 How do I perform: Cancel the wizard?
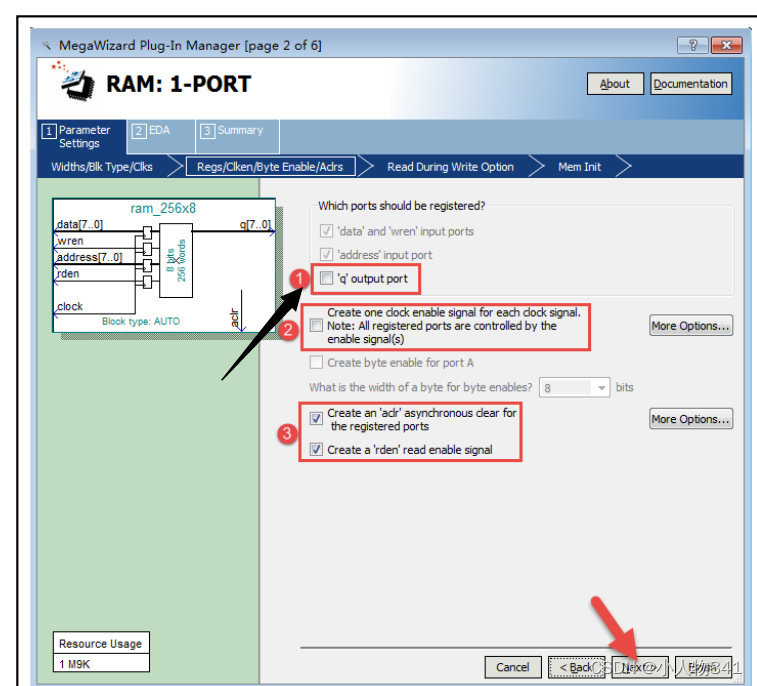point(513,667)
